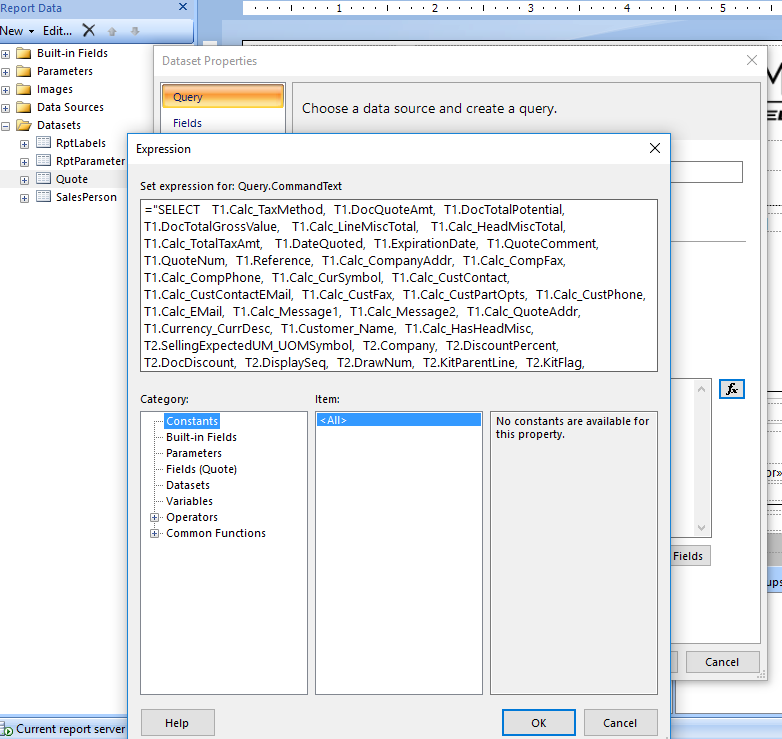Select the Built-in Fields folder icon

point(23,53)
